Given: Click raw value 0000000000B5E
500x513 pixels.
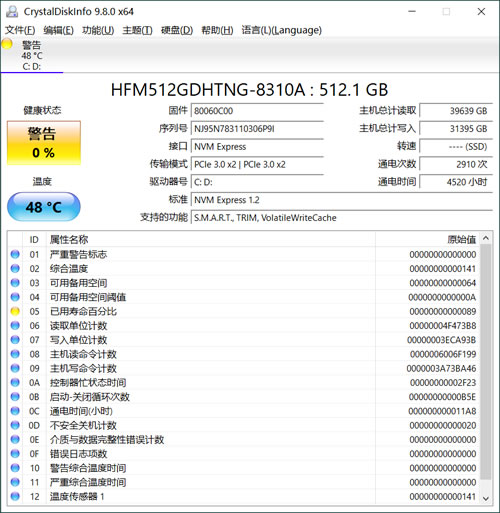Looking at the screenshot, I should point(442,397).
